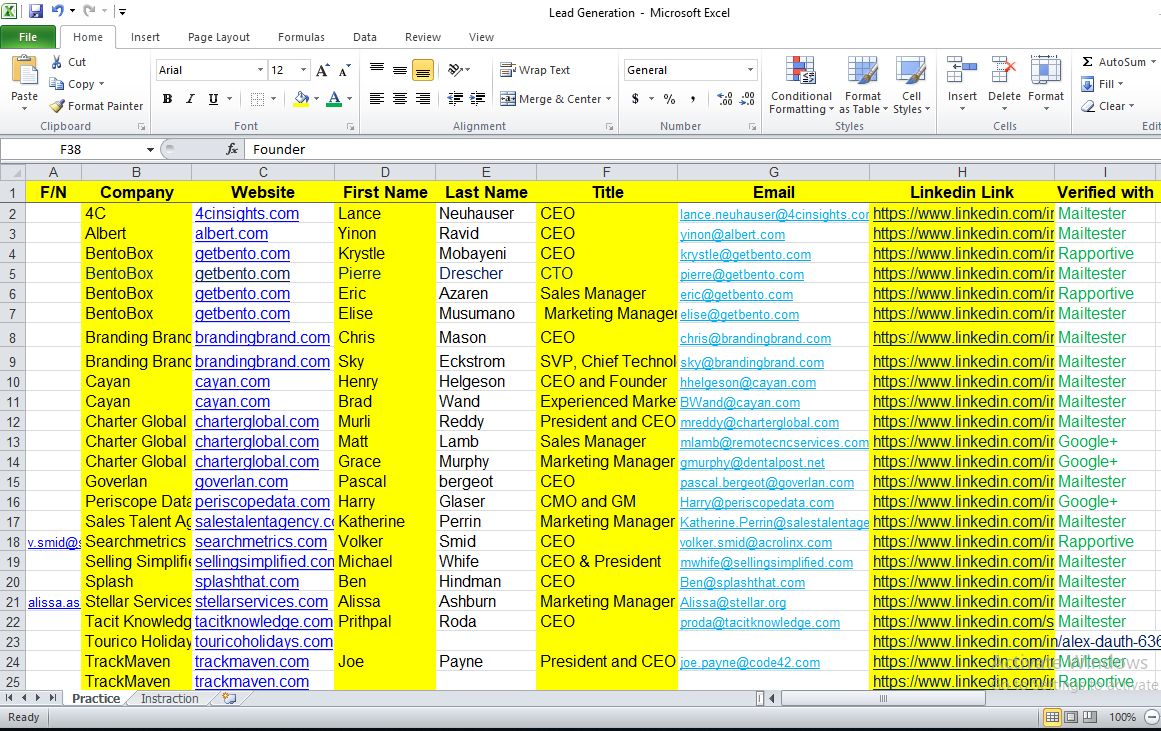Click Decrease Decimal button

[x=747, y=99]
